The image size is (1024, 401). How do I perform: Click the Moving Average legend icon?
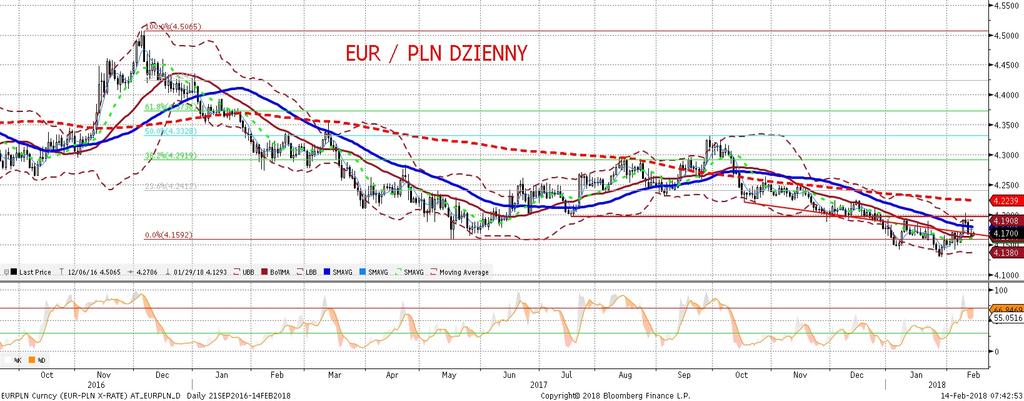click(x=433, y=272)
